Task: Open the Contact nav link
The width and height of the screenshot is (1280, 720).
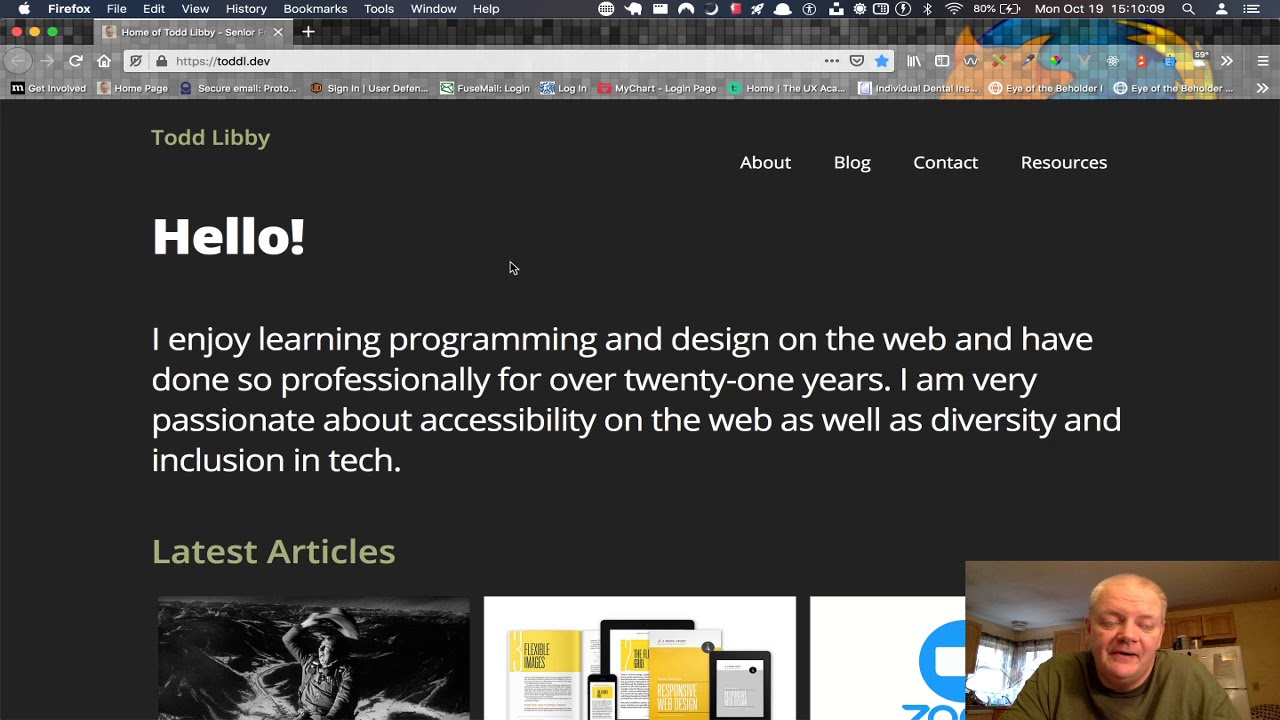Action: 945,162
